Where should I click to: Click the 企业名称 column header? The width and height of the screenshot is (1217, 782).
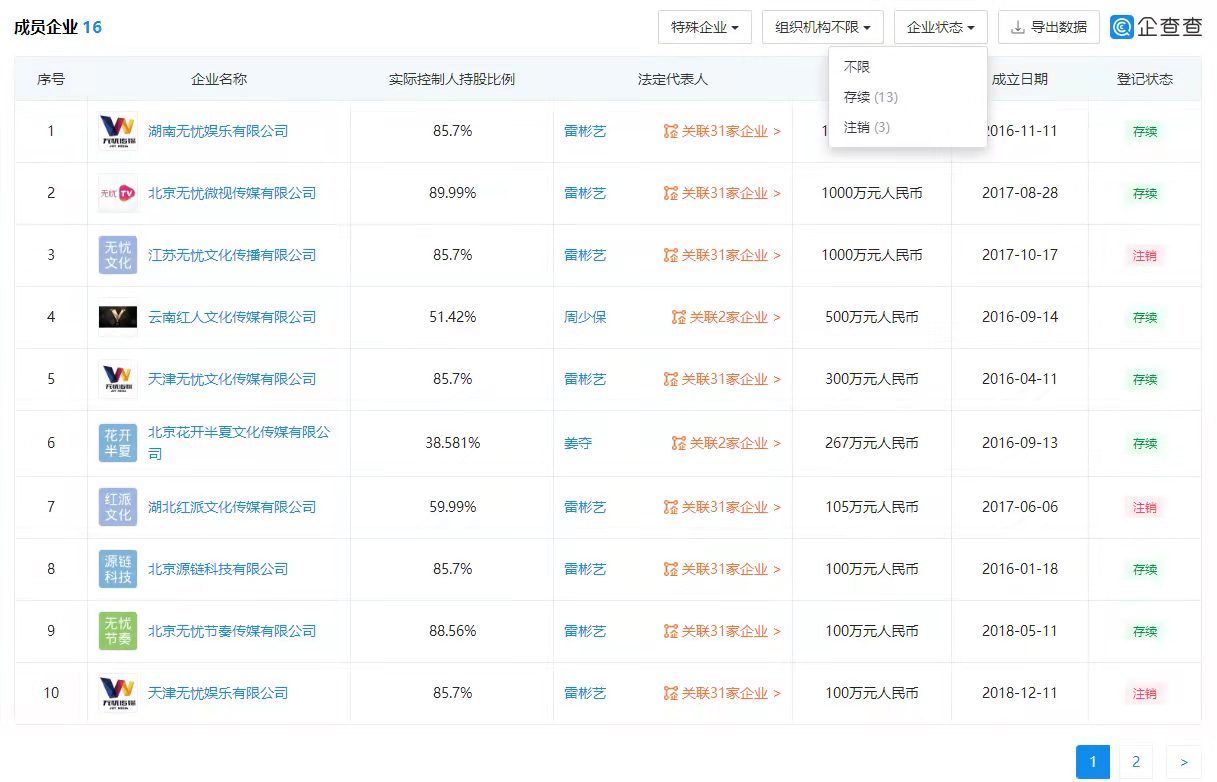pyautogui.click(x=219, y=79)
